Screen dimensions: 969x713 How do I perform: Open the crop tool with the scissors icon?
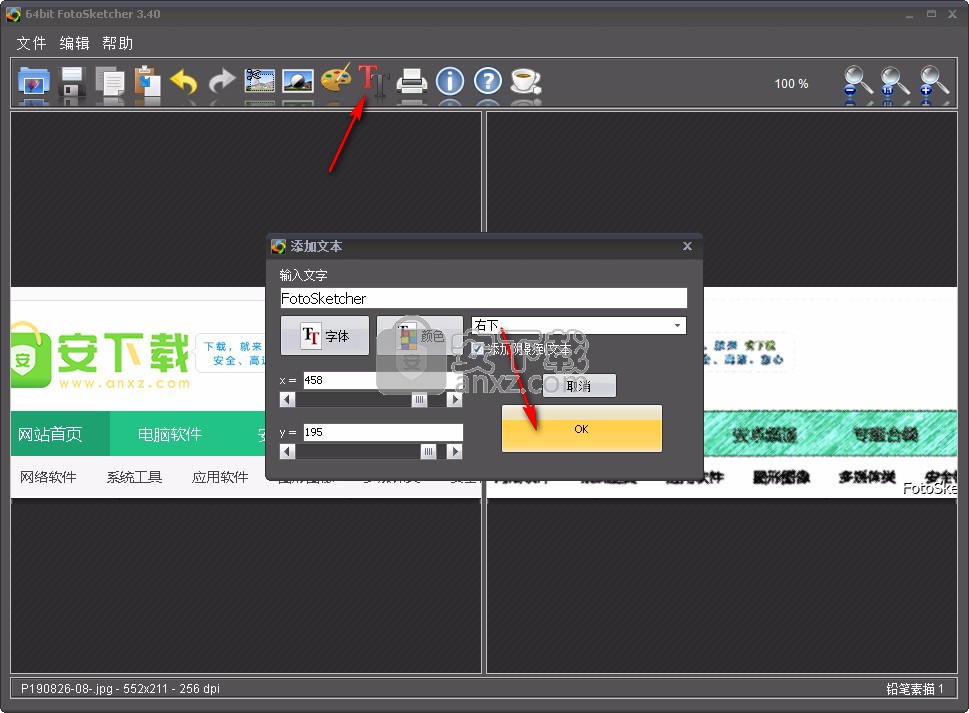[260, 81]
